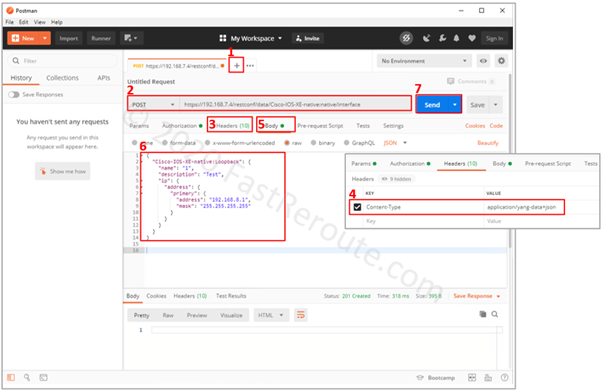Viewport: 602px width, 392px height.
Task: Toggle the Save Responses switch
Action: pos(14,94)
